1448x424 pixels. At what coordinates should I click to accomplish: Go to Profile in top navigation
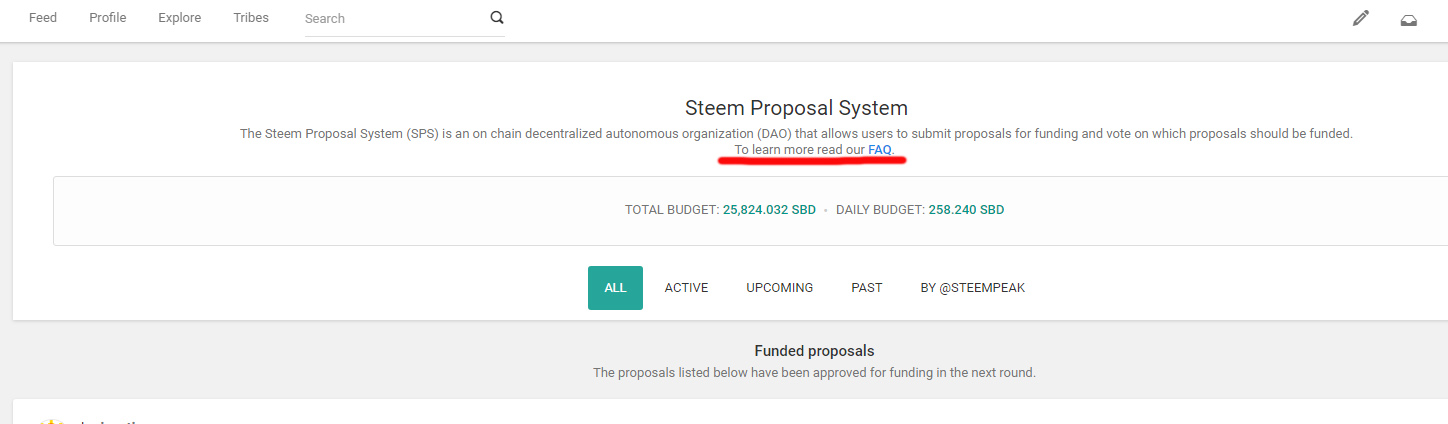click(x=108, y=18)
